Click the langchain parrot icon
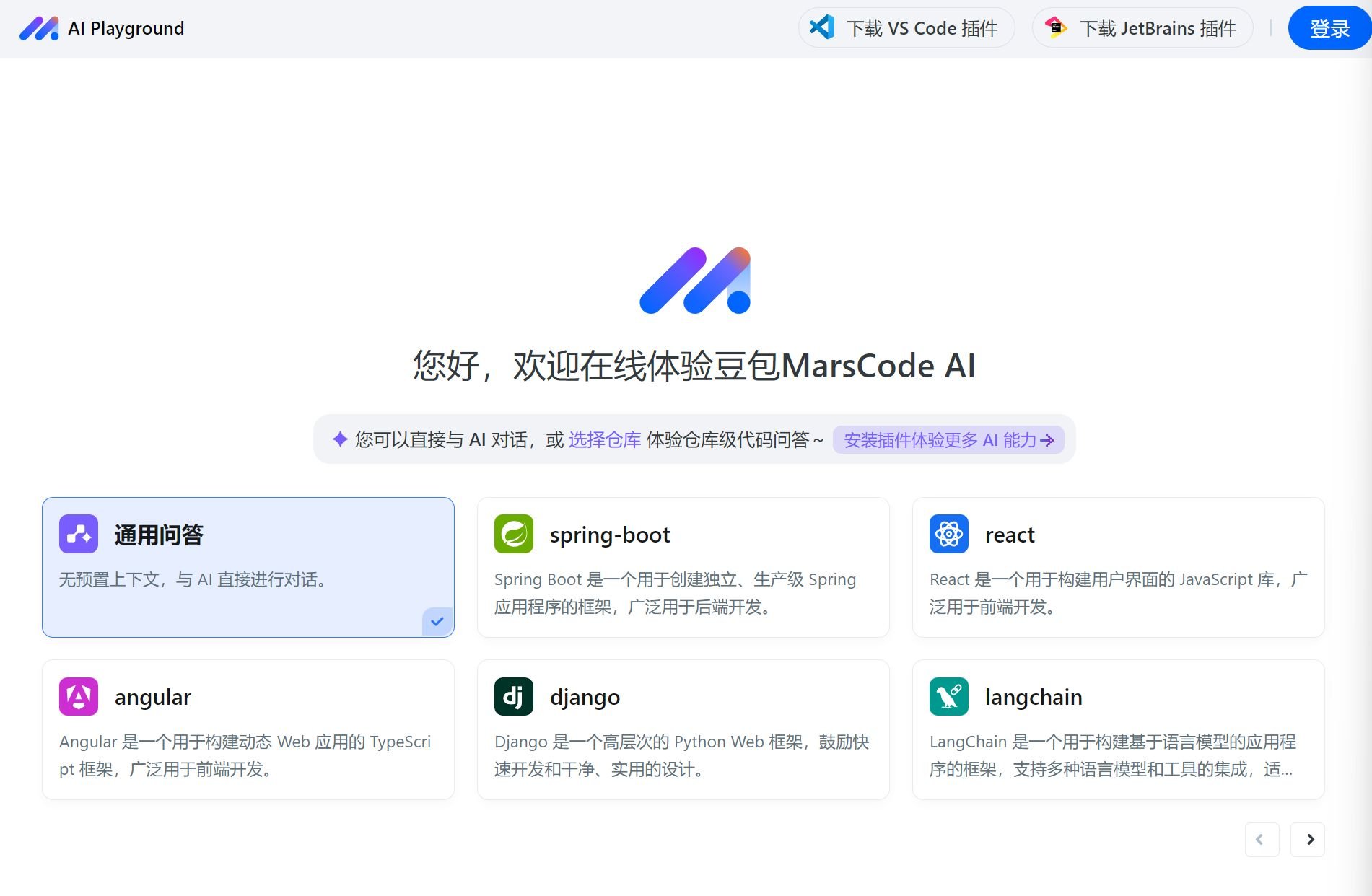 pos(948,696)
